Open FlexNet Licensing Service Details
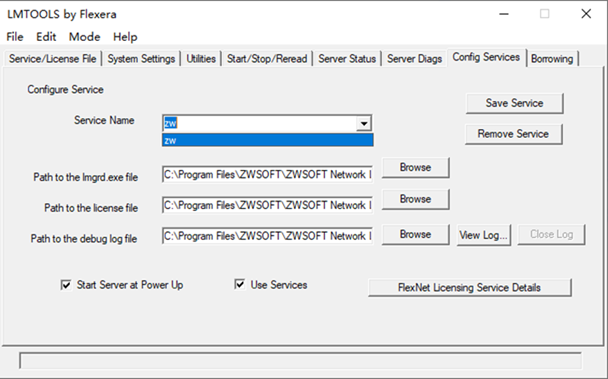This screenshot has height=379, width=608. (x=470, y=287)
